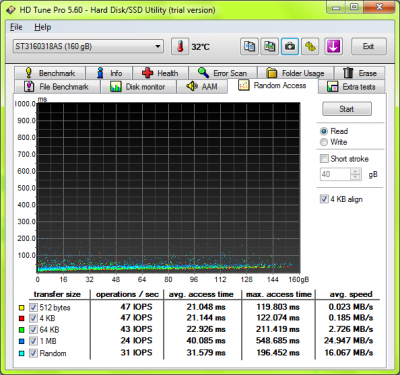Image resolution: width=400 pixels, height=375 pixels.
Task: Toggle the 512 bytes transfer size checkbox
Action: pos(33,307)
